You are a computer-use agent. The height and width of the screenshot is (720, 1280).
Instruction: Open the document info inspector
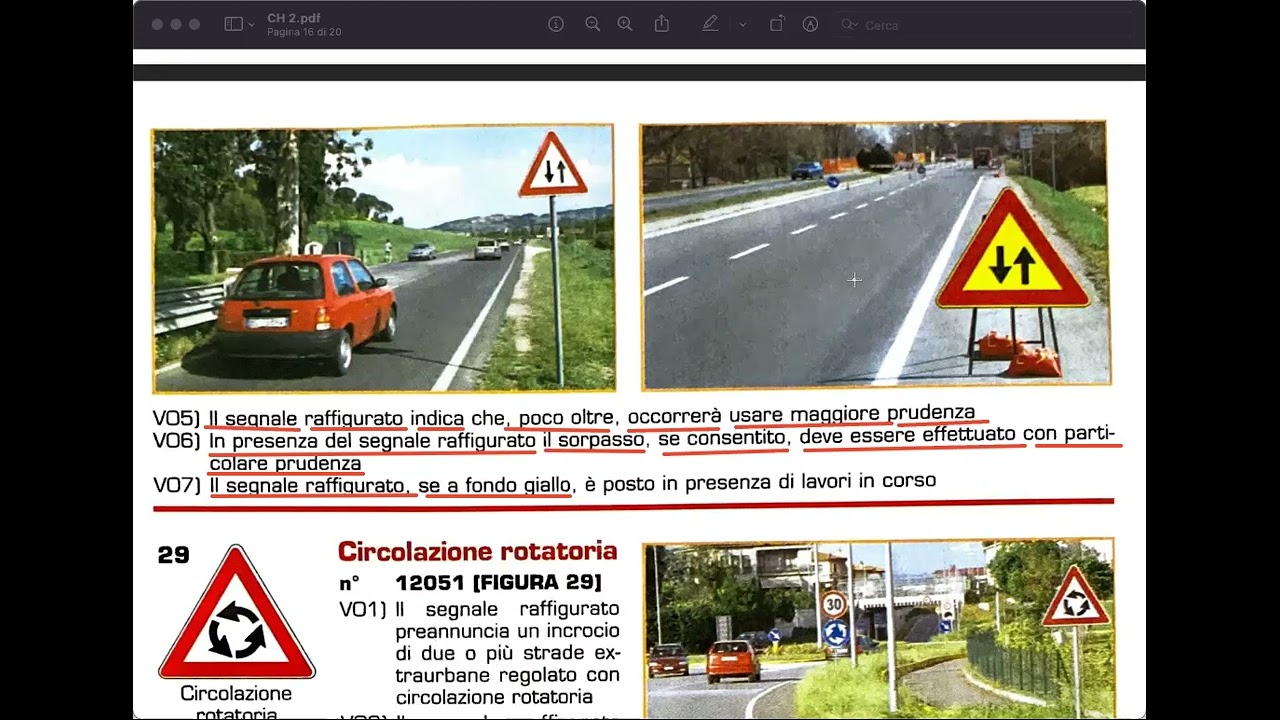(556, 24)
